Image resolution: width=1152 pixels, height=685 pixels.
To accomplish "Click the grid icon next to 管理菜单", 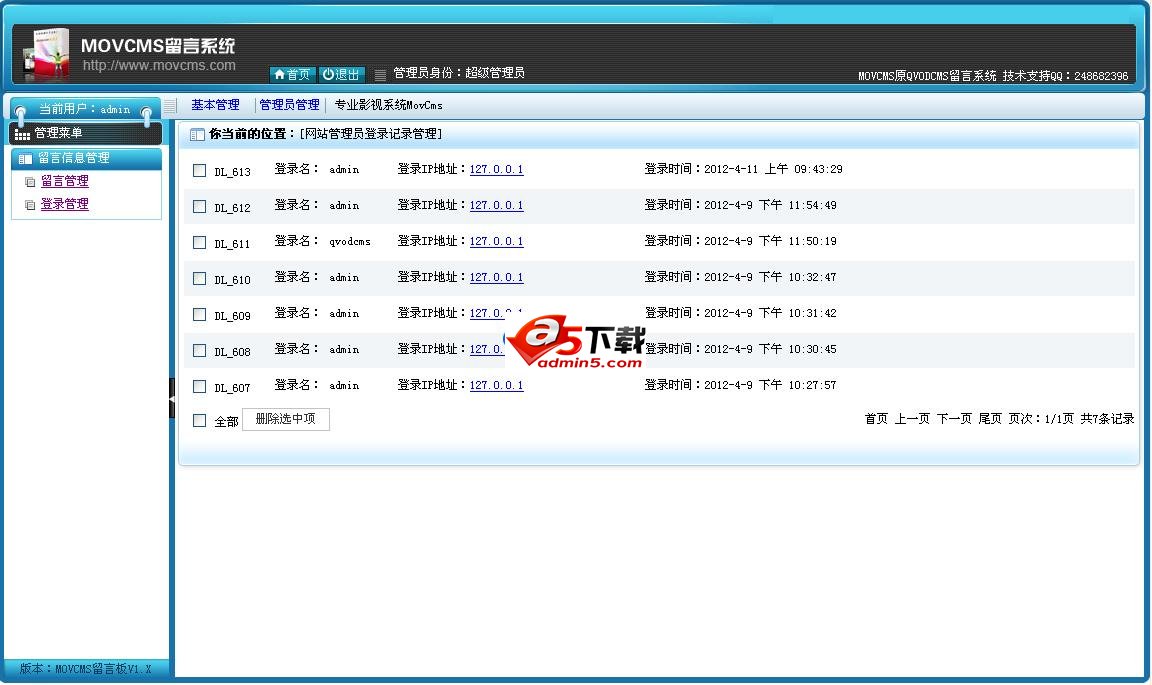I will point(22,134).
